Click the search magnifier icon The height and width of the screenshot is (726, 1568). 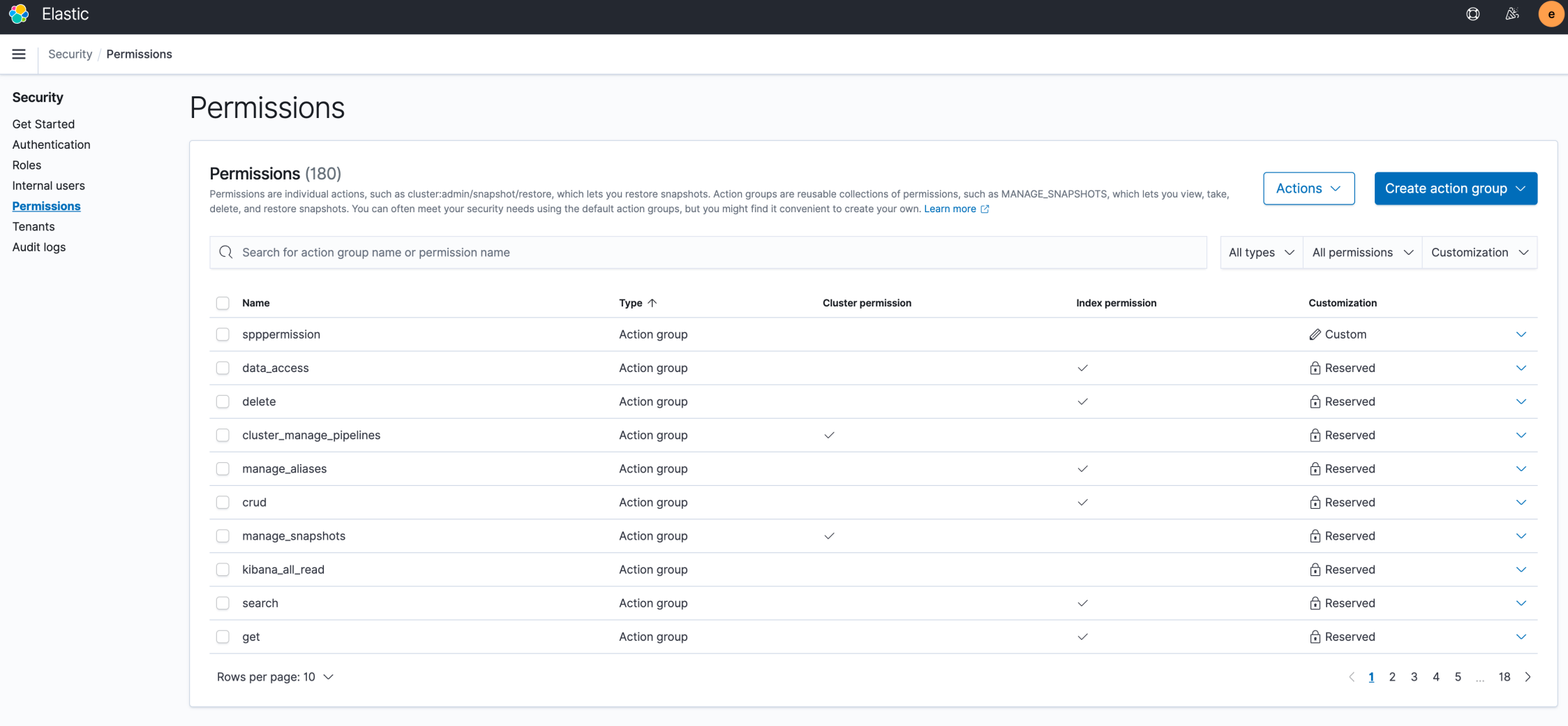coord(226,253)
